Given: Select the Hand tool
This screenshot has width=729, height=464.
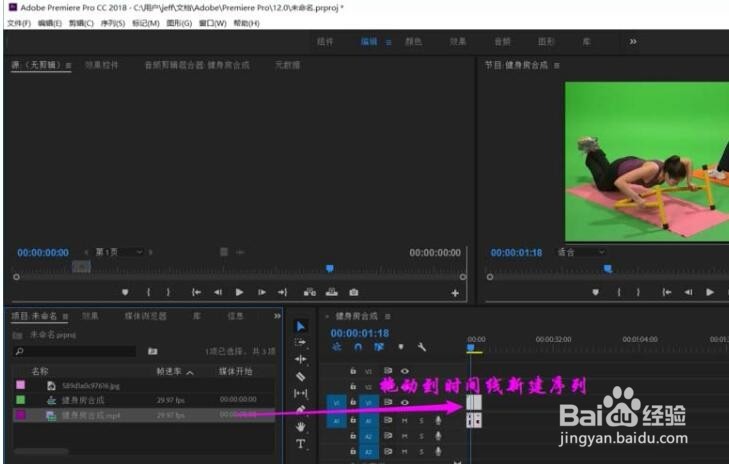Looking at the screenshot, I should coord(301,426).
